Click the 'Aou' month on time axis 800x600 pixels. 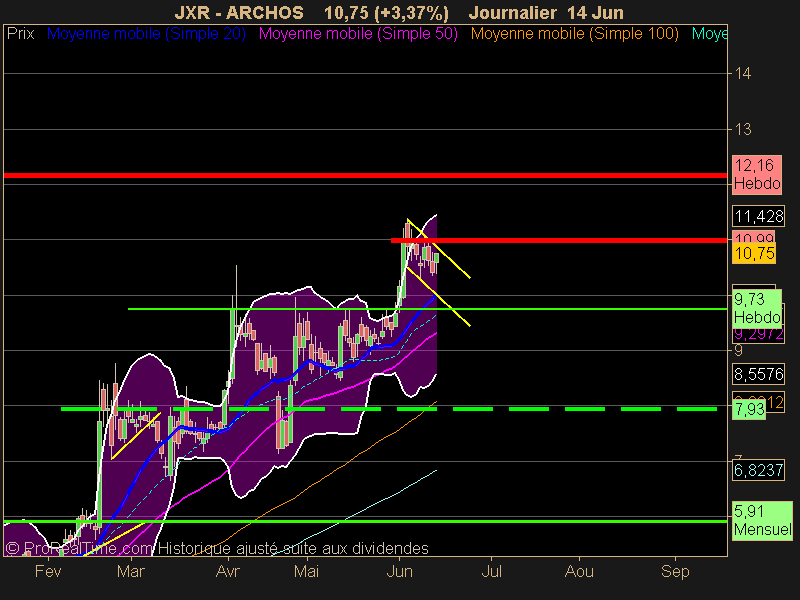[x=579, y=571]
